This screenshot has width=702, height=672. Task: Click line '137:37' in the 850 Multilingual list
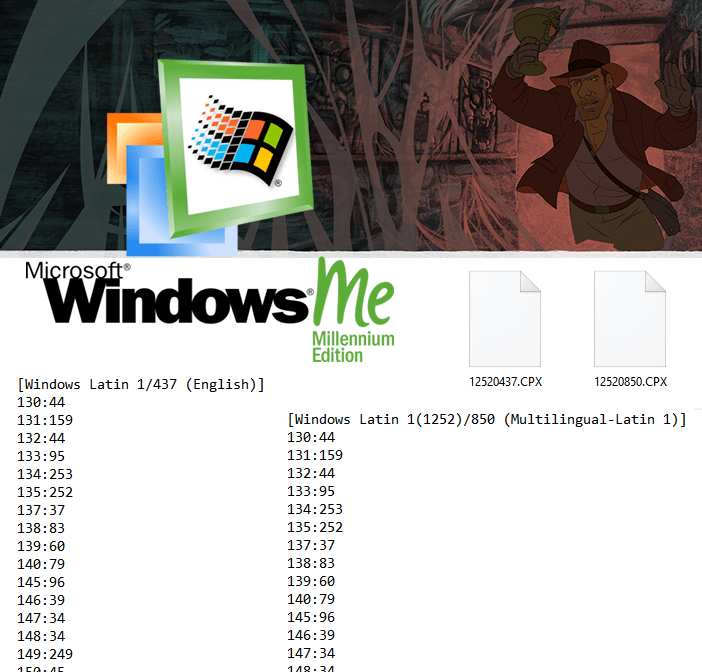pyautogui.click(x=311, y=545)
